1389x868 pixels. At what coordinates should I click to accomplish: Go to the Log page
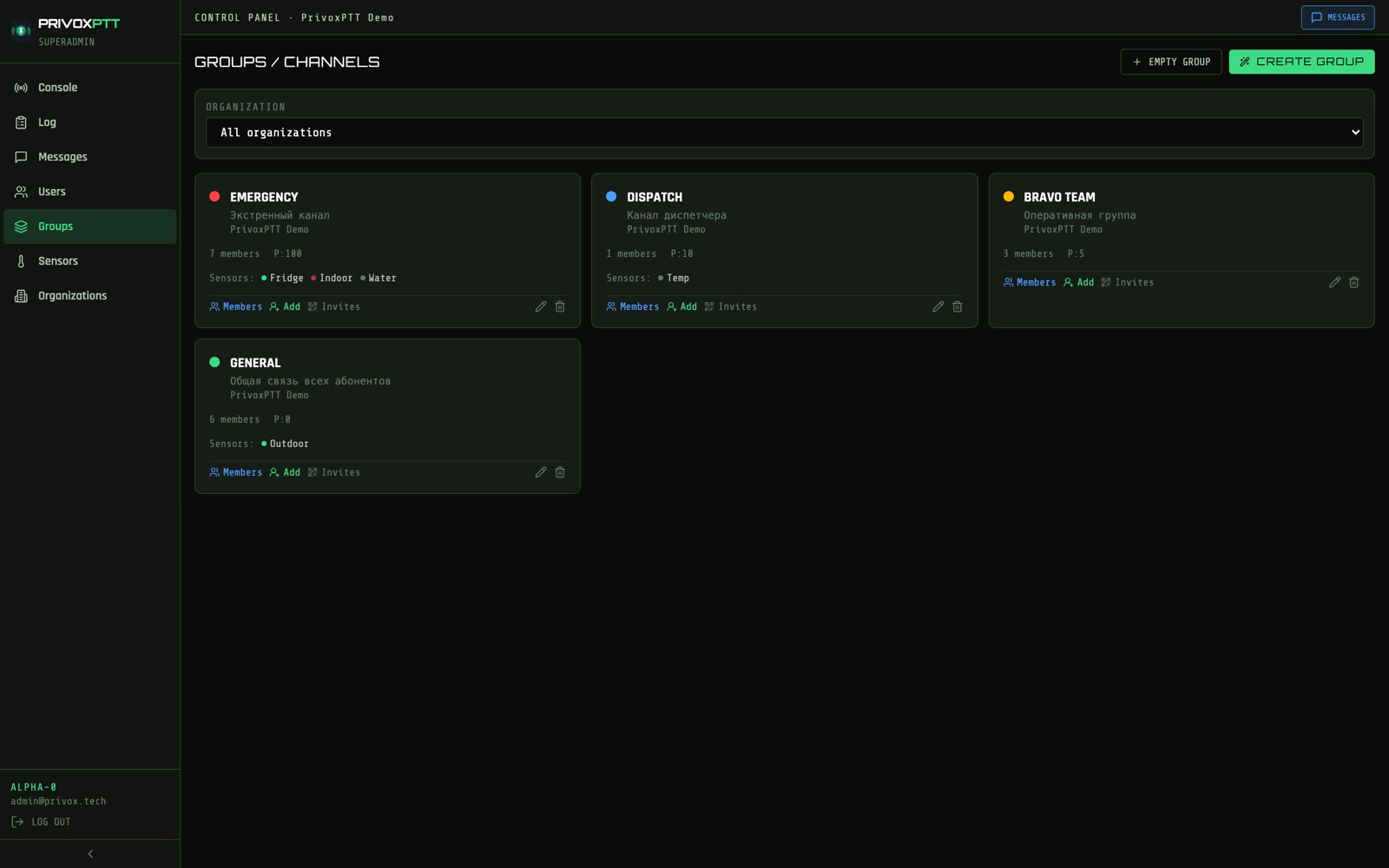90,122
